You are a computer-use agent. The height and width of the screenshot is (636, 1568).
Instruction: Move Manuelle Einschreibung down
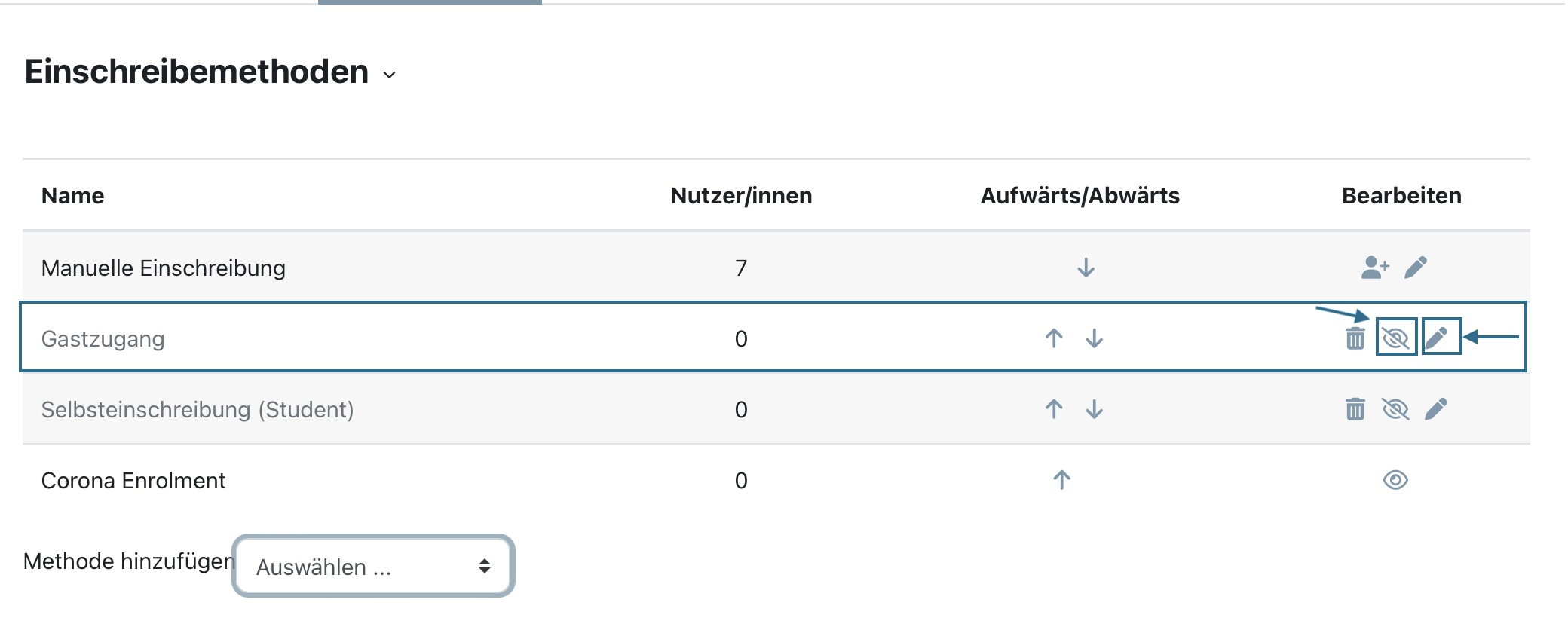pos(1086,268)
